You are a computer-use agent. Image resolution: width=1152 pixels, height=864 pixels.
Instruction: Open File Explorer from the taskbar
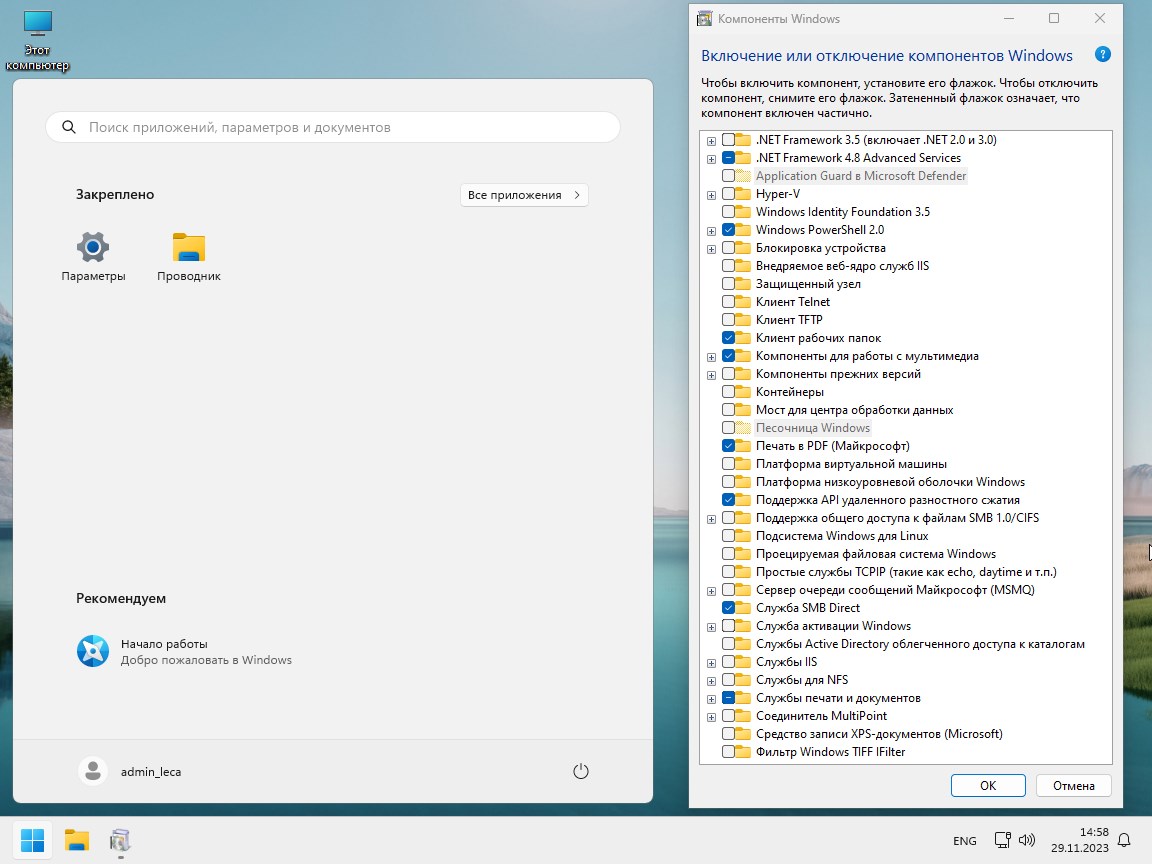pyautogui.click(x=76, y=840)
